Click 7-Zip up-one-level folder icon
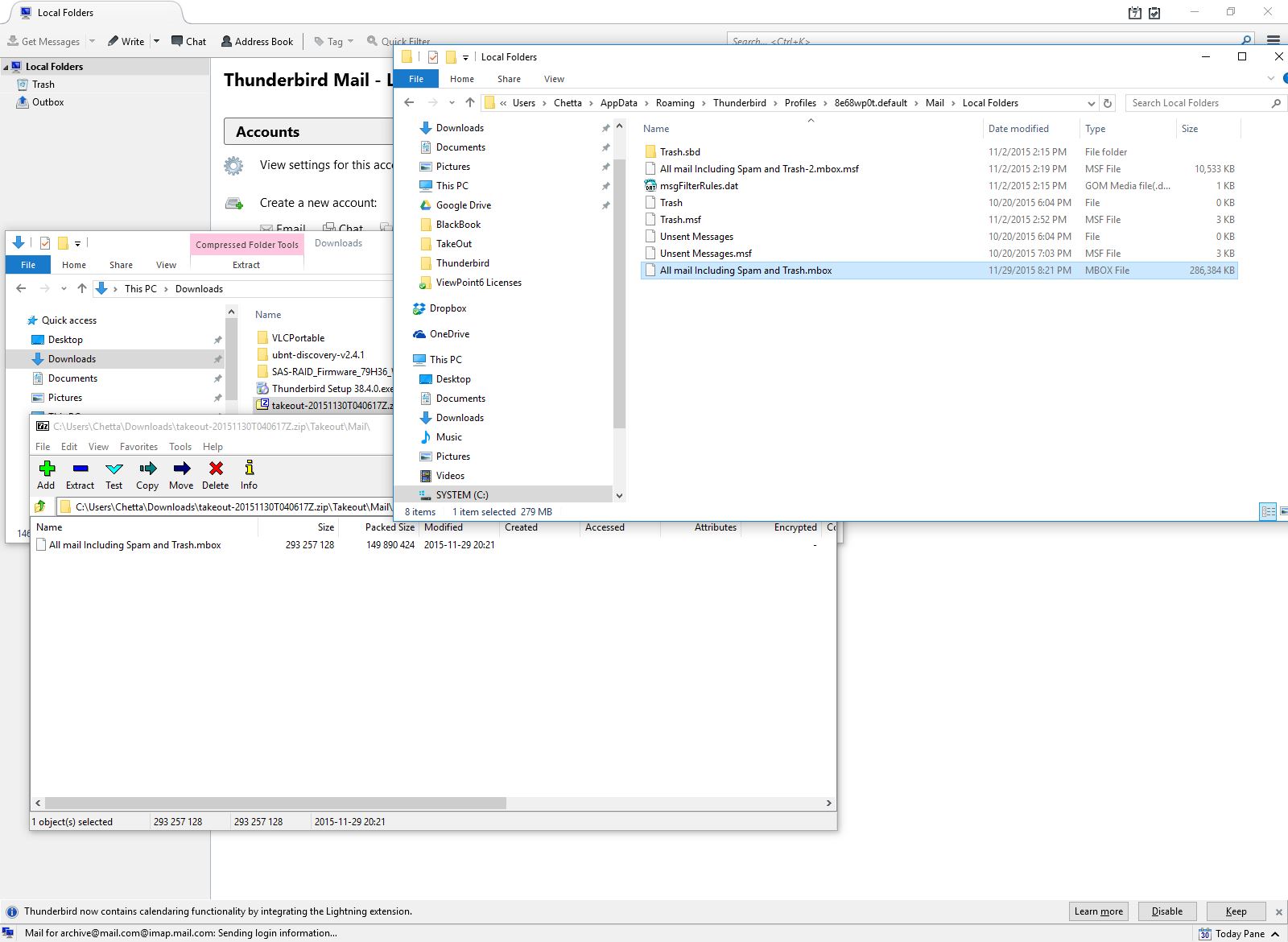Image resolution: width=1288 pixels, height=942 pixels. (40, 506)
